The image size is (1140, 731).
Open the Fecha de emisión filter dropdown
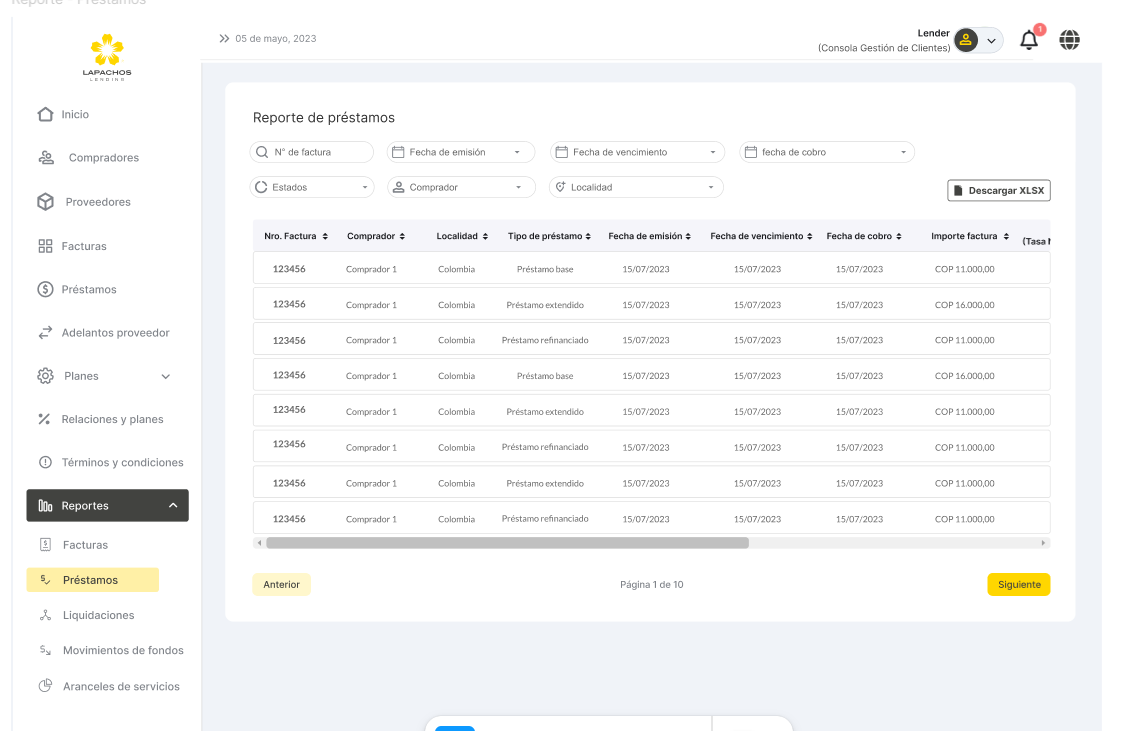(x=461, y=152)
